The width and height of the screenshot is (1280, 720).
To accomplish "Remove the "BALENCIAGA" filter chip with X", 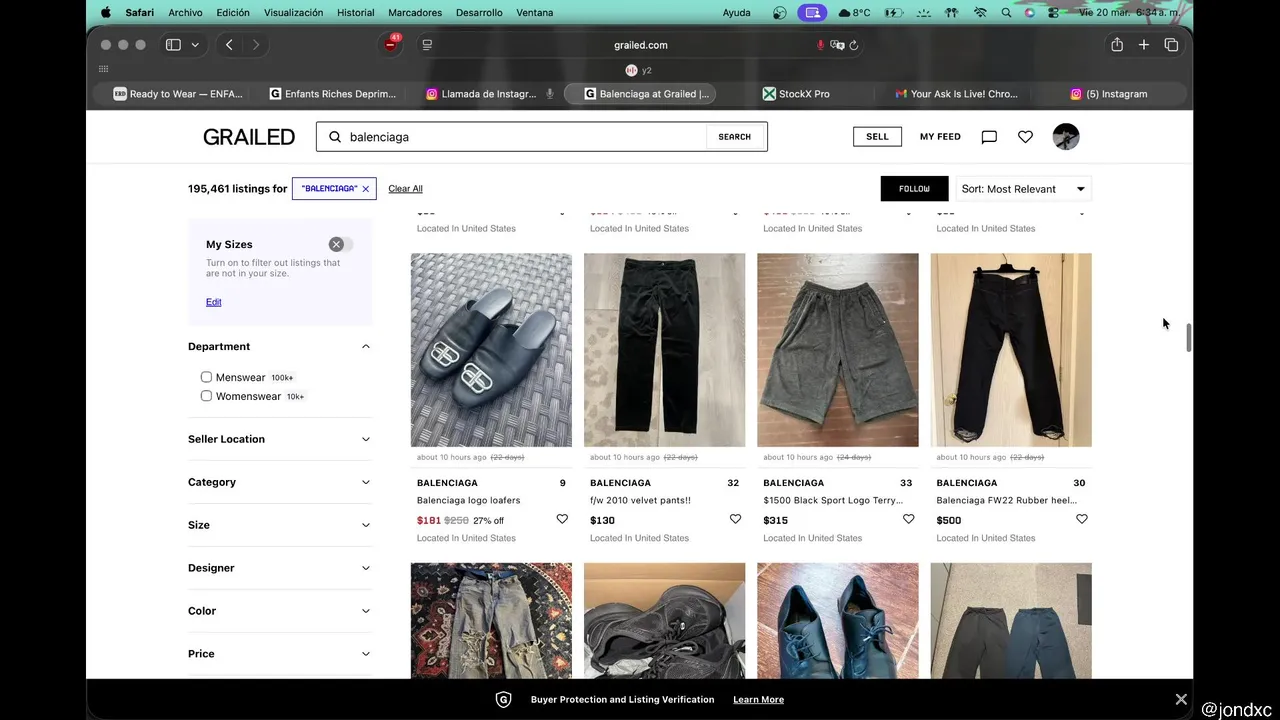I will click(x=366, y=189).
